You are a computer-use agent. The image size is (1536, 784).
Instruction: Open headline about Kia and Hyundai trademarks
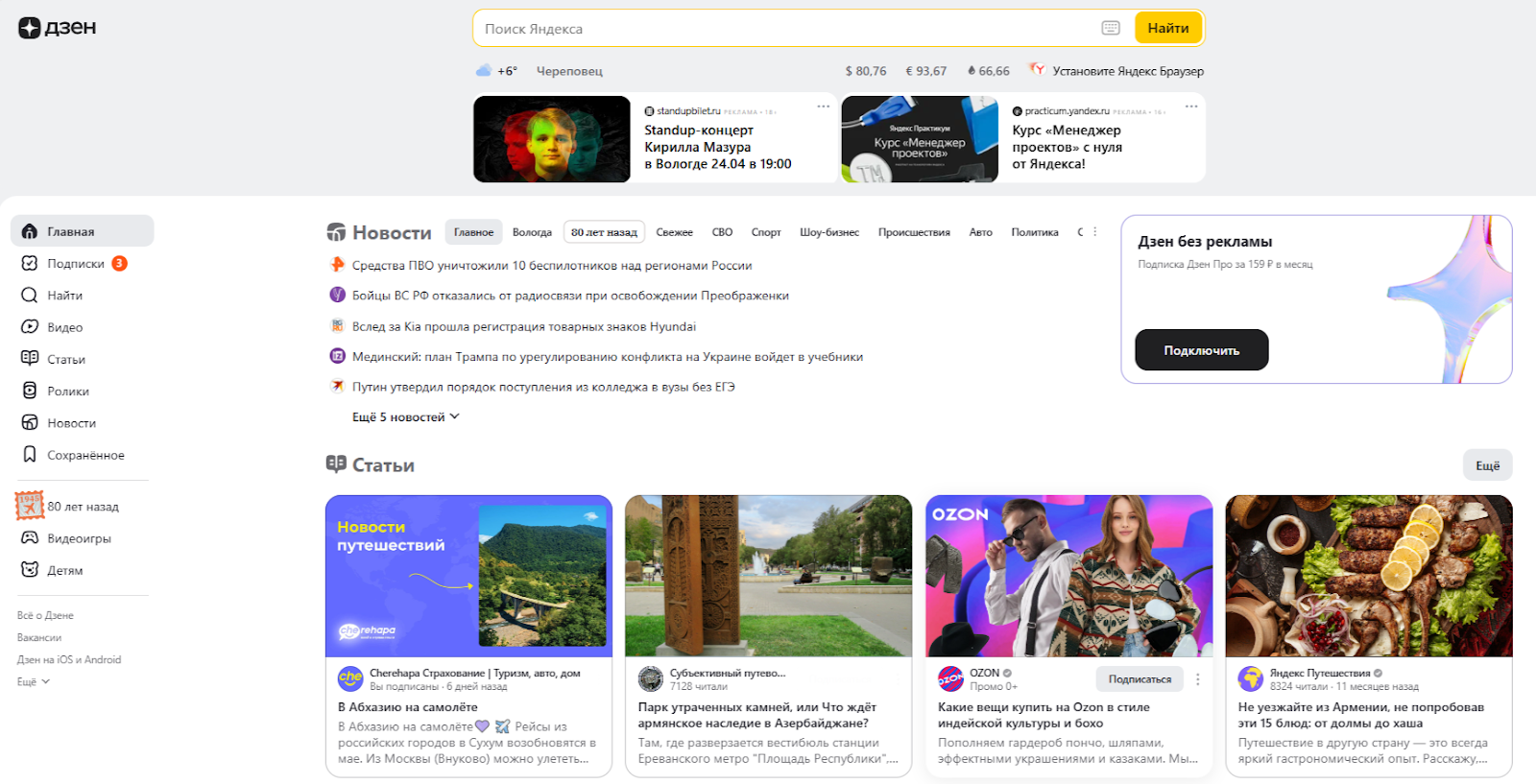[524, 326]
